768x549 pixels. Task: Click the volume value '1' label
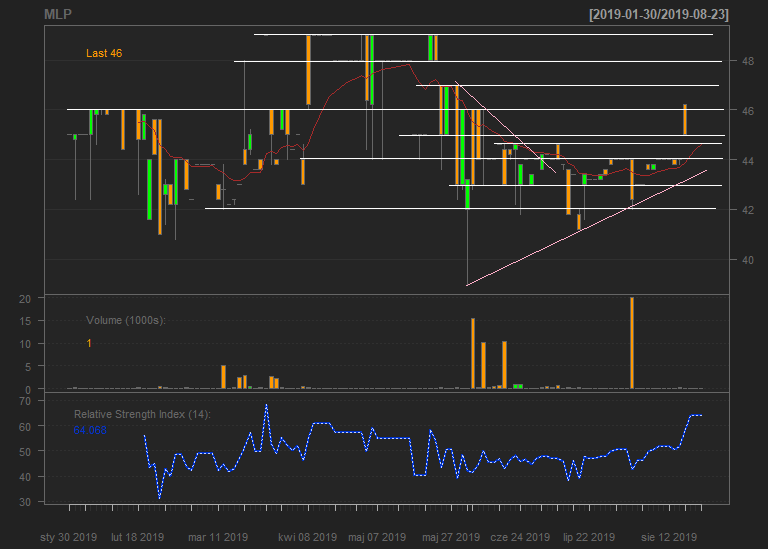click(x=89, y=343)
